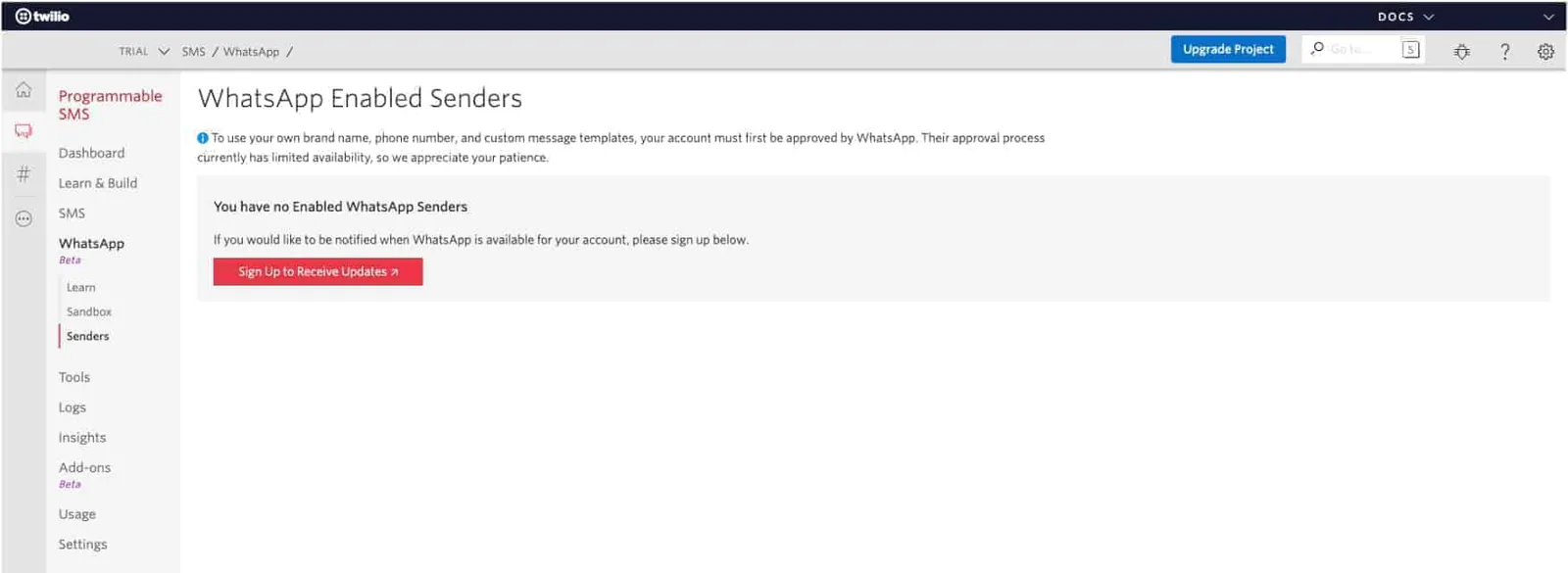The height and width of the screenshot is (573, 1568).
Task: Open All Products ellipsis icon
Action: (x=24, y=218)
